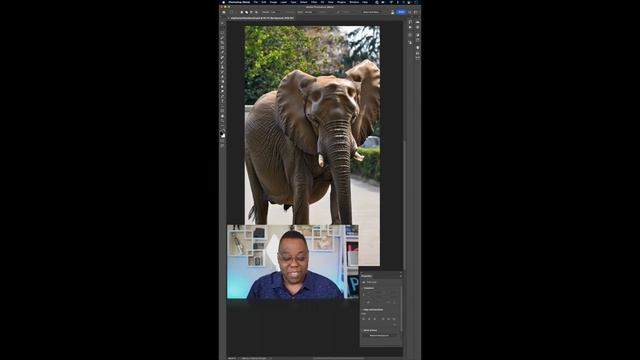
Task: Change screen mode from toolbar bottom
Action: click(x=222, y=145)
